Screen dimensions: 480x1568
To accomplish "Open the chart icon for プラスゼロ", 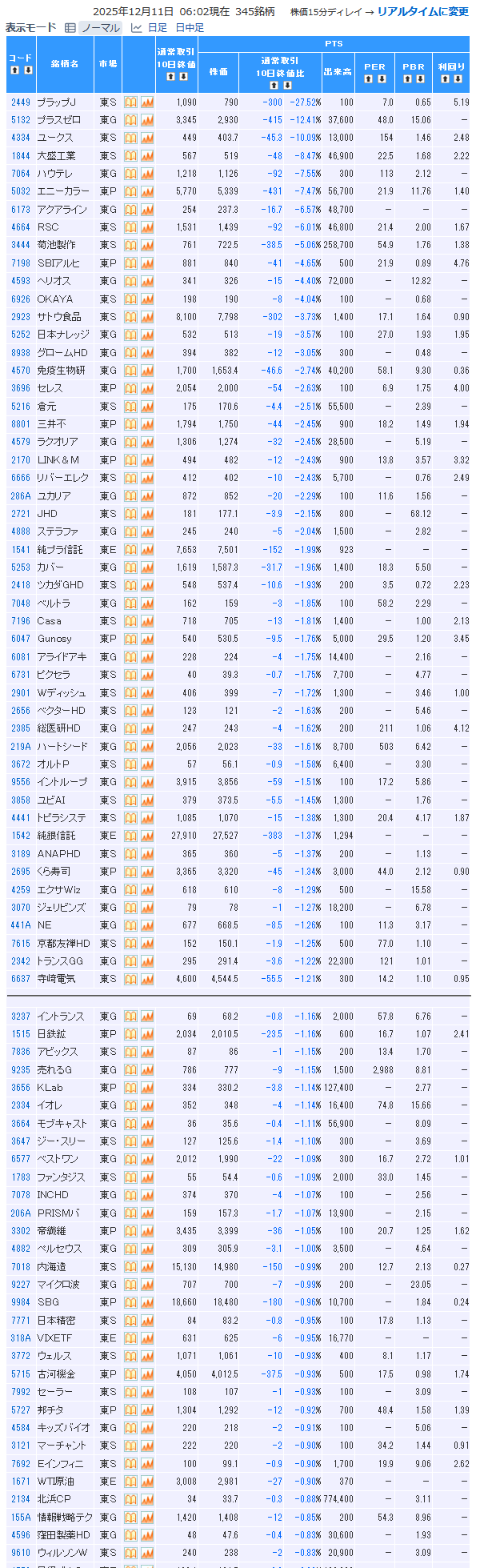I will point(147,120).
